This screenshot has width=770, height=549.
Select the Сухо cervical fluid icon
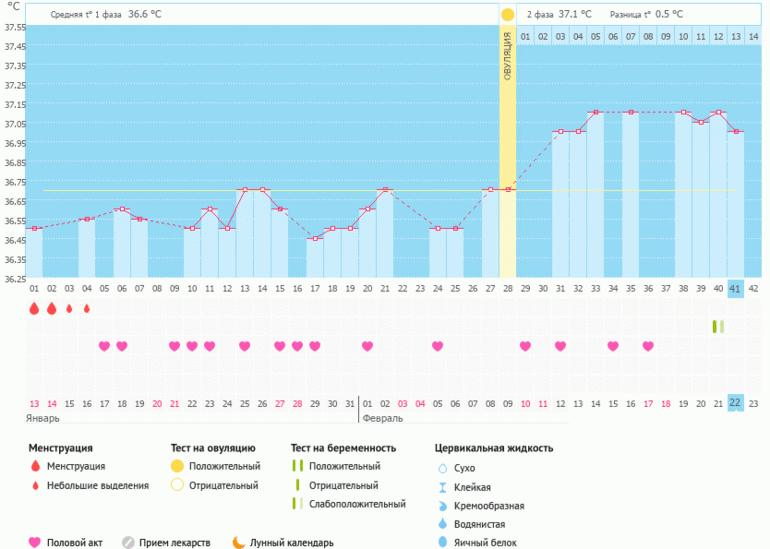tap(443, 467)
